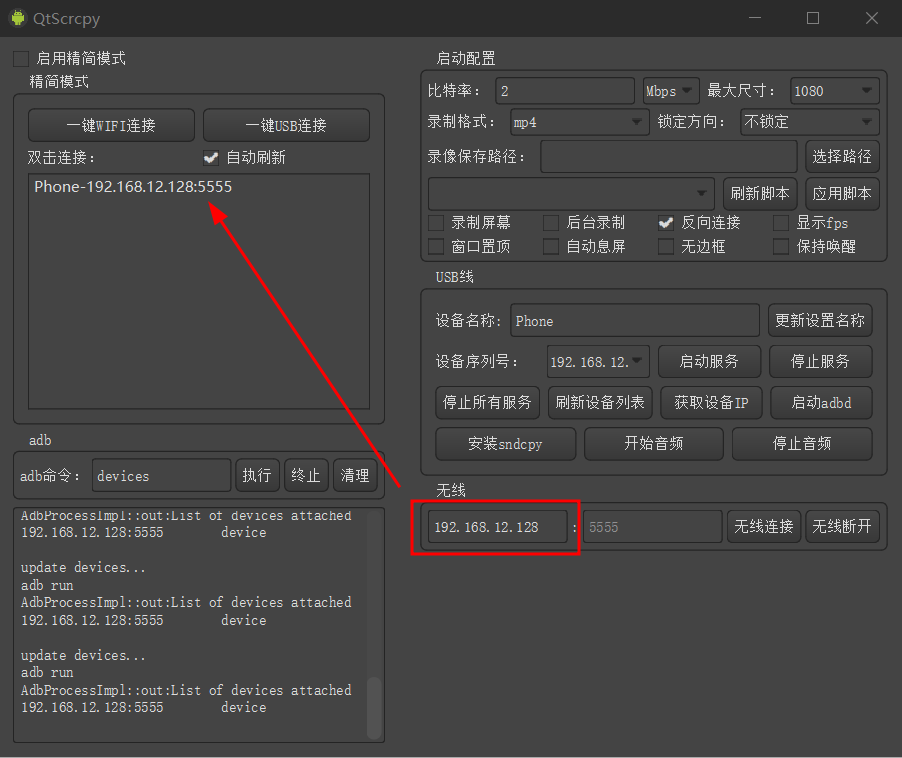This screenshot has width=902, height=758.
Task: Click the 更新设置名称 button
Action: click(x=820, y=320)
